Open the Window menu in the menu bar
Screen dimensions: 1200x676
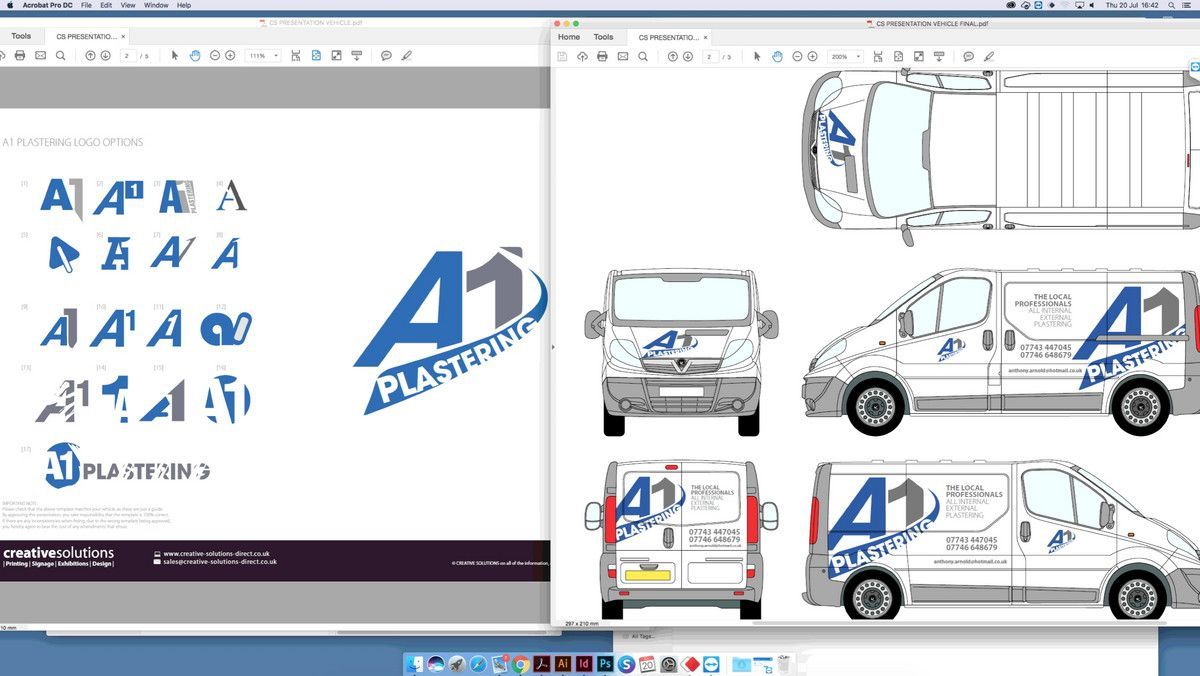click(x=156, y=5)
